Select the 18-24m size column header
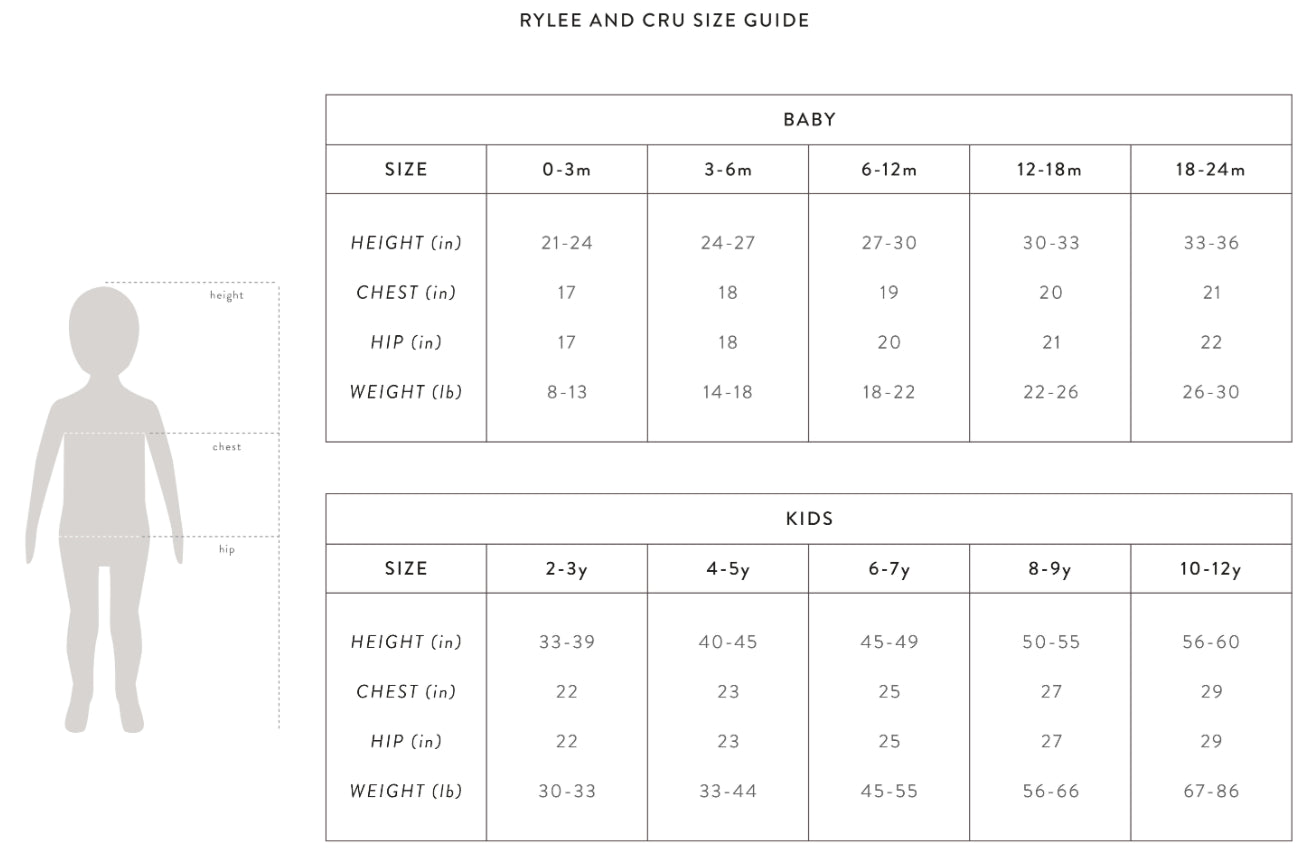The image size is (1314, 862). tap(1210, 170)
